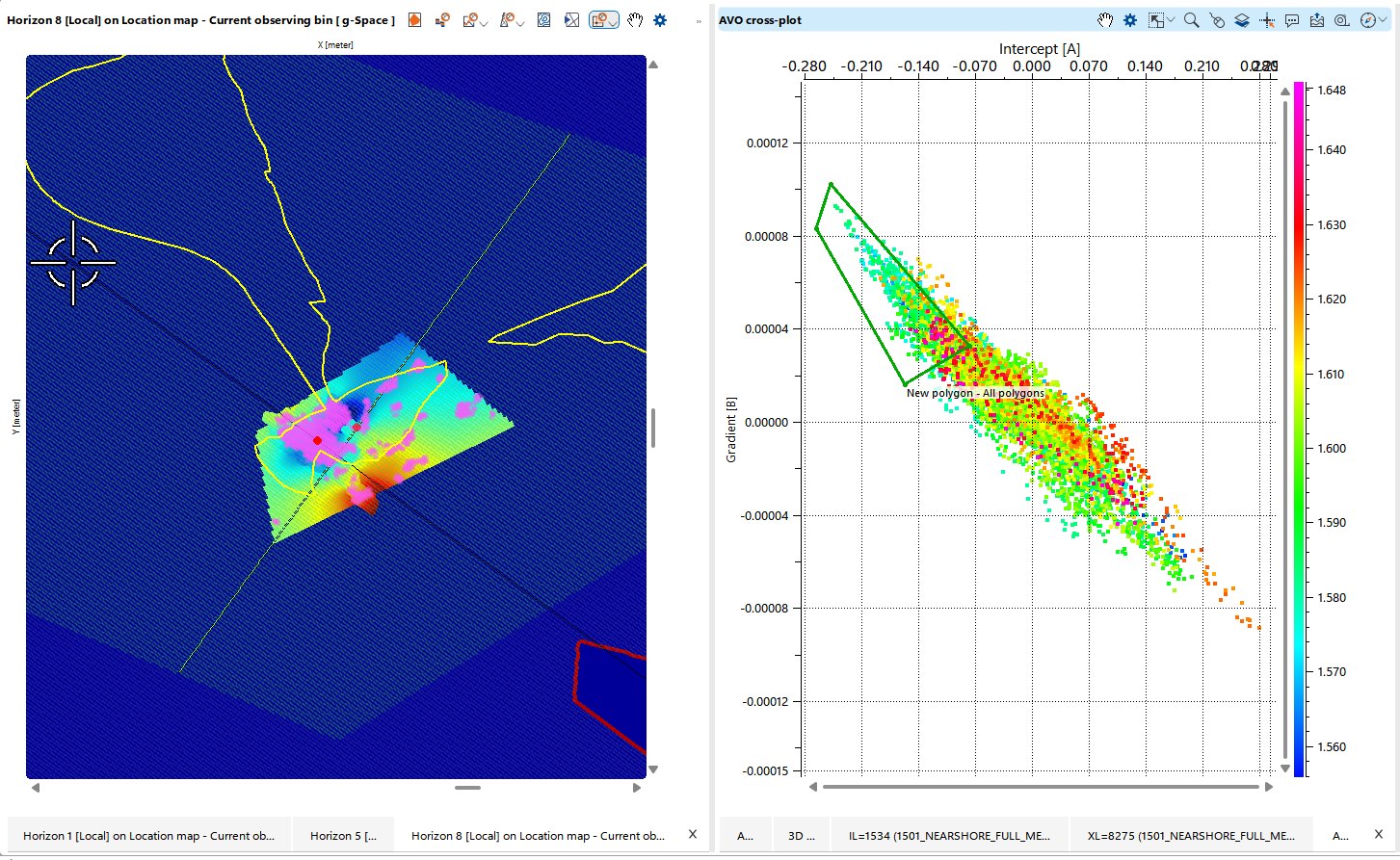Select the hand pan tool in Location map toolbar
Screen dimensions: 1400x860
pyautogui.click(x=634, y=19)
